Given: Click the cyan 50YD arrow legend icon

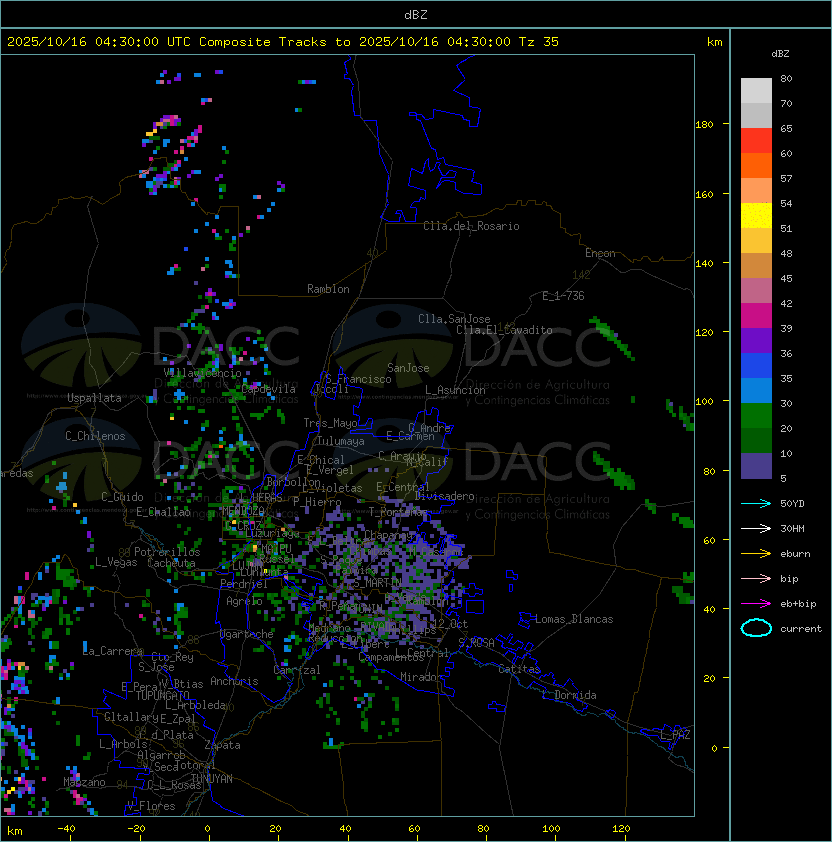Looking at the screenshot, I should click(756, 504).
